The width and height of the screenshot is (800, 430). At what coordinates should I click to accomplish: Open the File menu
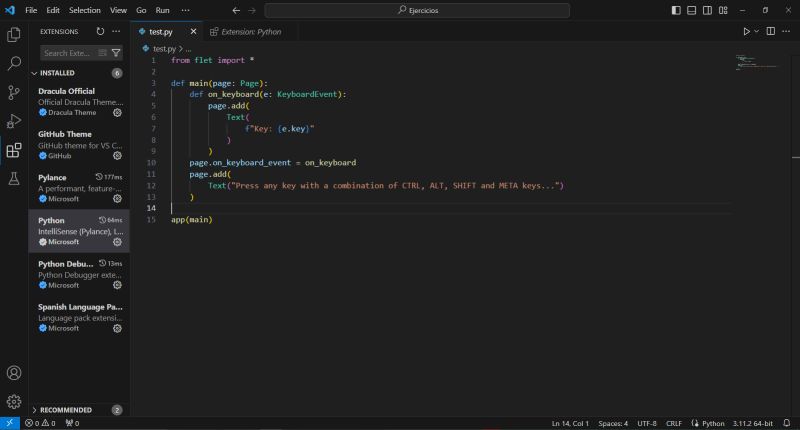[x=31, y=10]
